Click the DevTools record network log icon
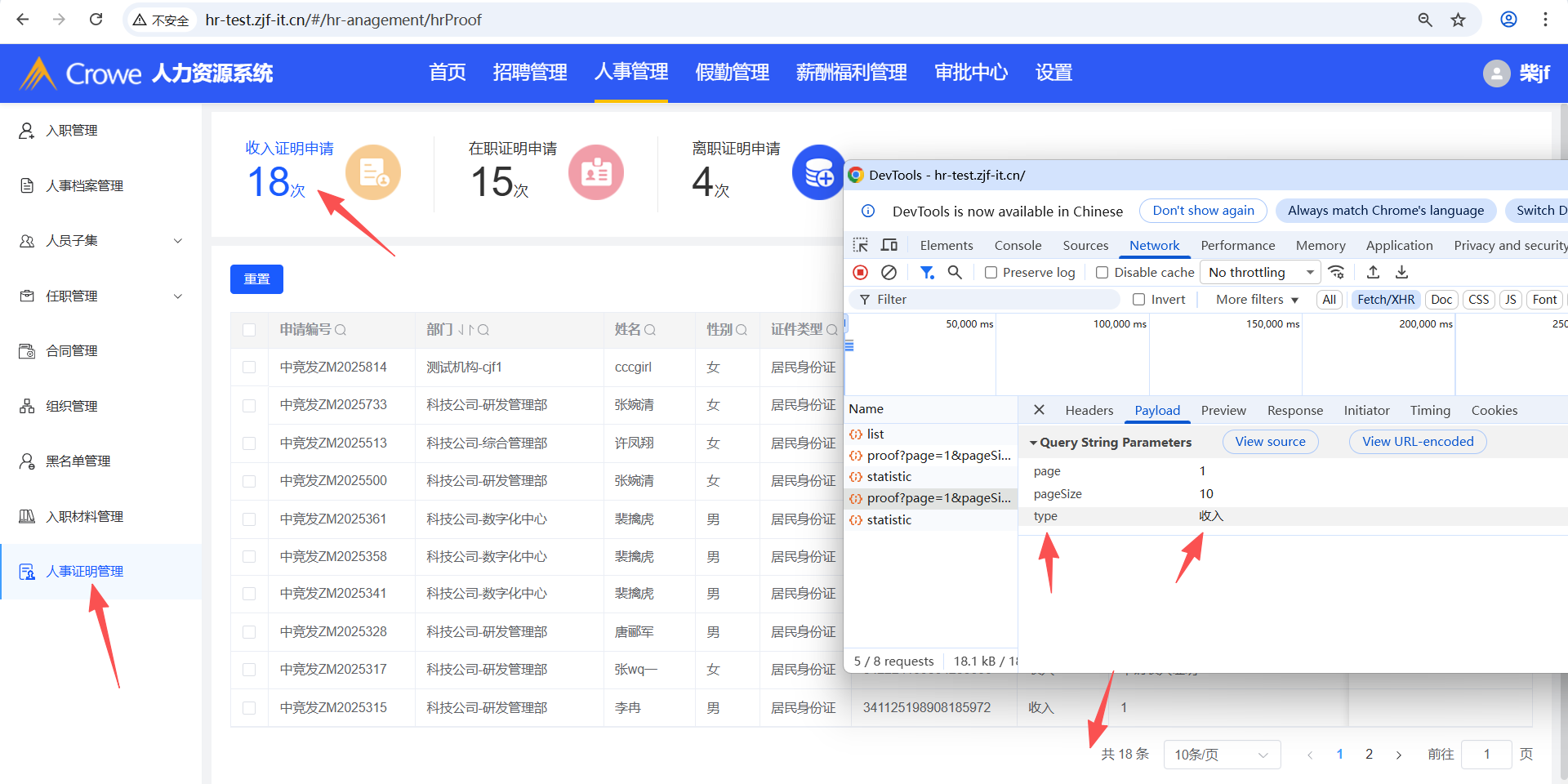Image resolution: width=1568 pixels, height=784 pixels. tap(860, 272)
